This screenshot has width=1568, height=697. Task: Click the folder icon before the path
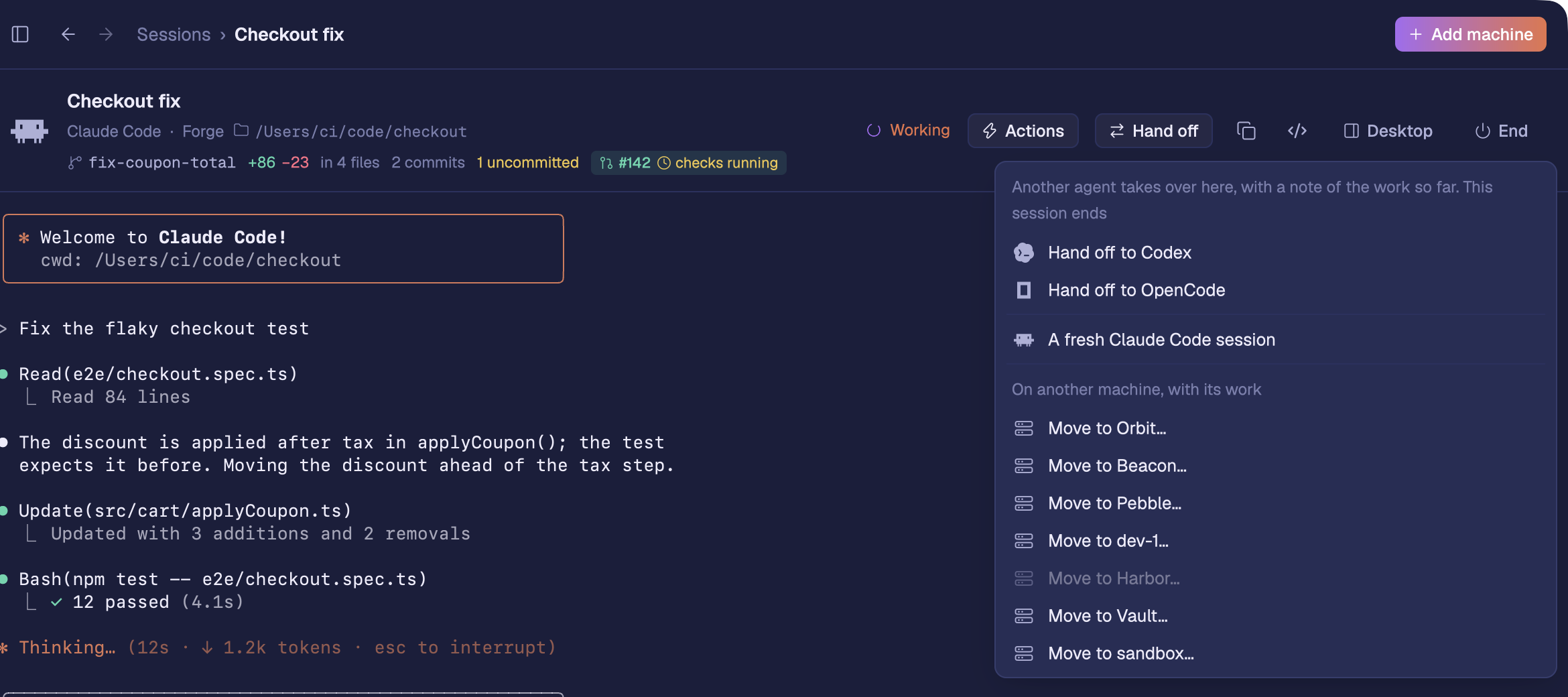pos(241,130)
